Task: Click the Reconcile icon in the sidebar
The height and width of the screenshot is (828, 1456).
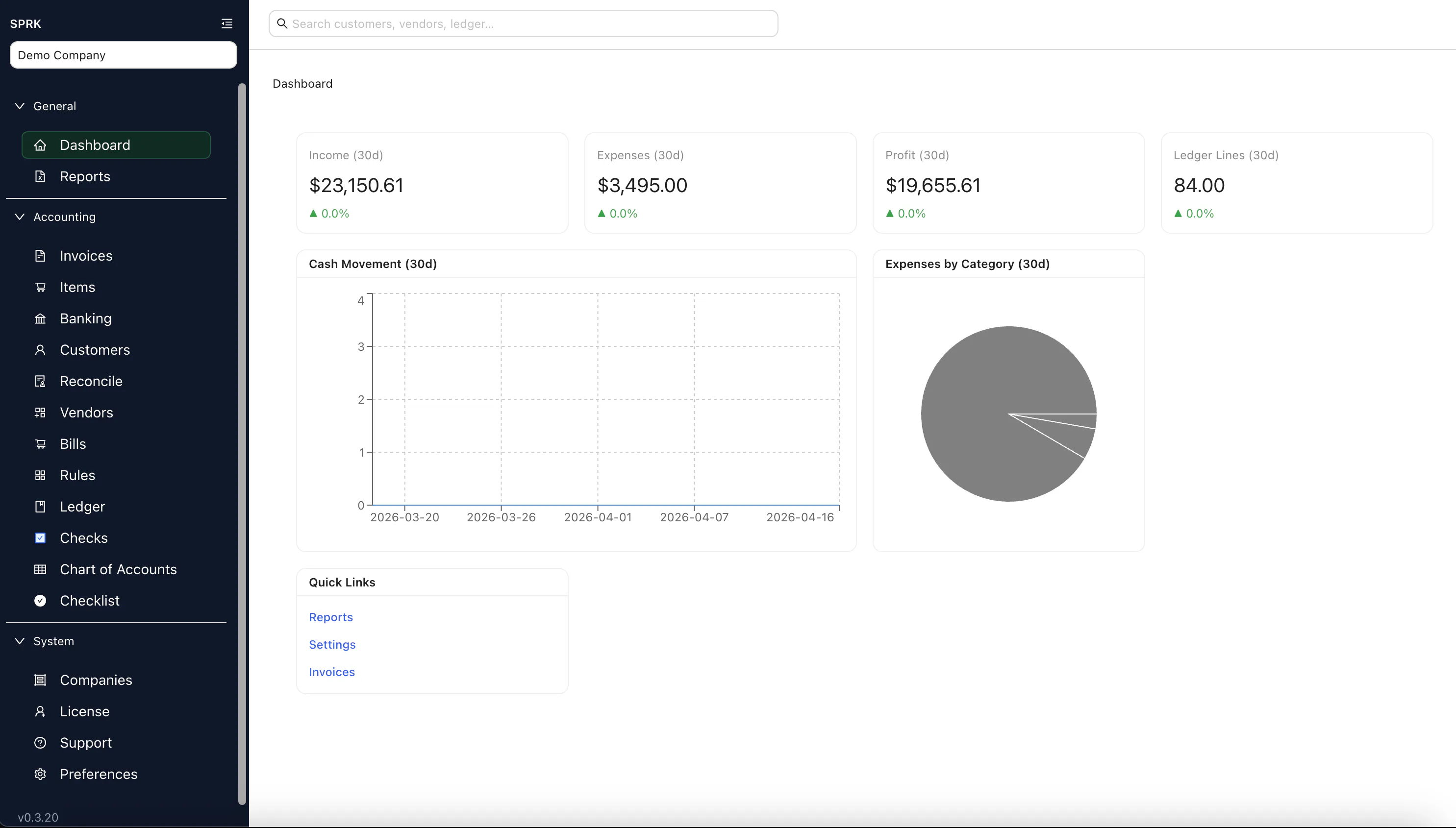Action: click(40, 381)
